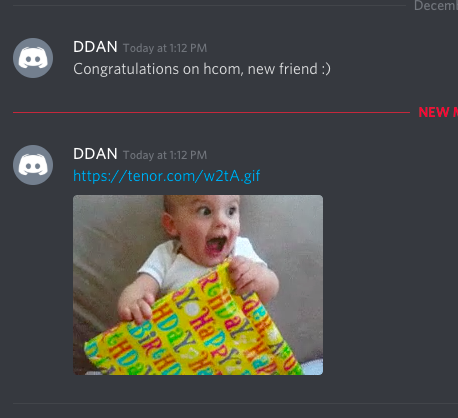Click the "Congratulations on hcom" message text
Screen dimensions: 458x418
click(202, 69)
